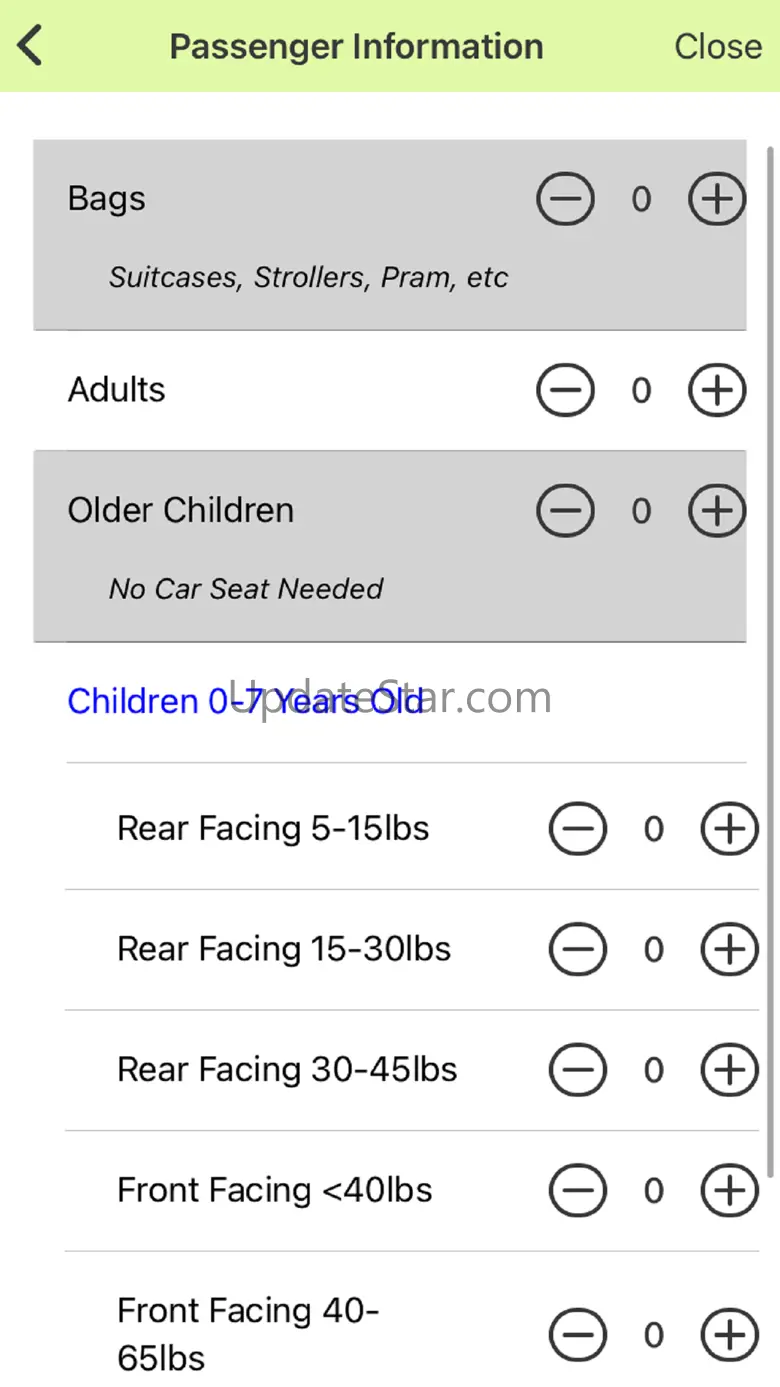The height and width of the screenshot is (1387, 780).
Task: Remove one Adult passenger
Action: click(565, 390)
